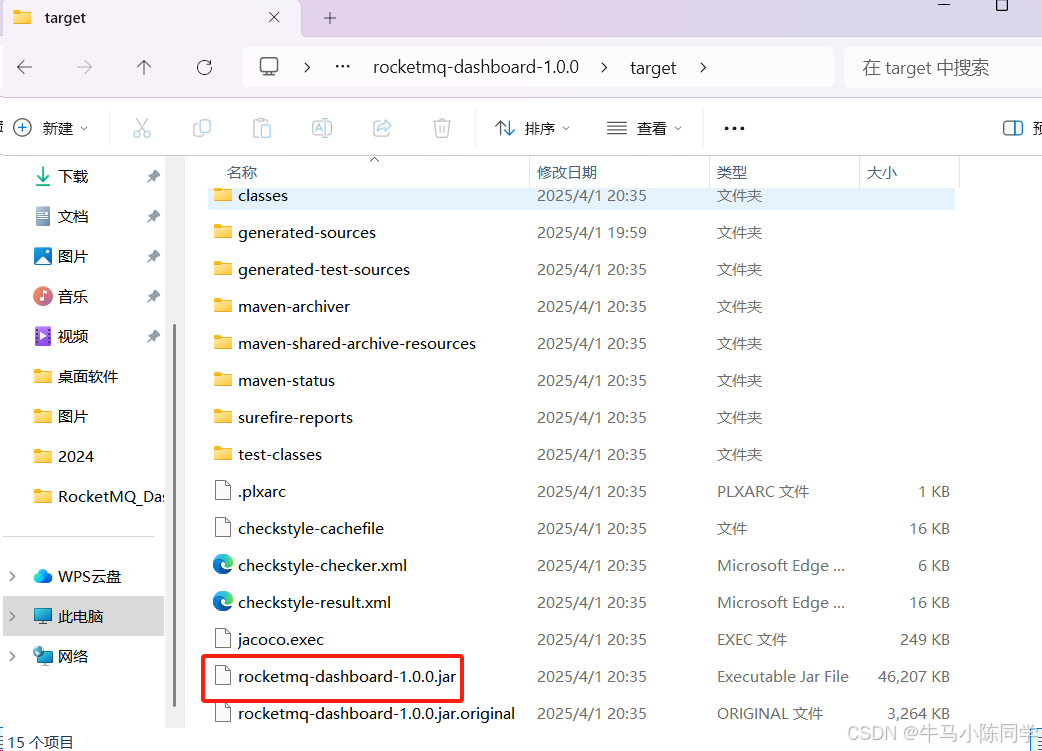1042x751 pixels.
Task: Click the preview pane icon
Action: 1013,128
